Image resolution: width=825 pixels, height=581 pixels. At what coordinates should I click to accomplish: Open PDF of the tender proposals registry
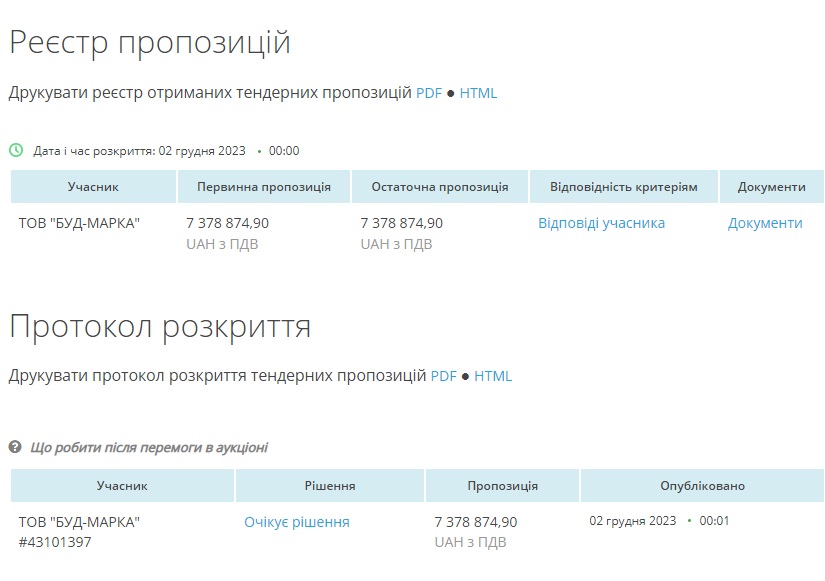429,93
